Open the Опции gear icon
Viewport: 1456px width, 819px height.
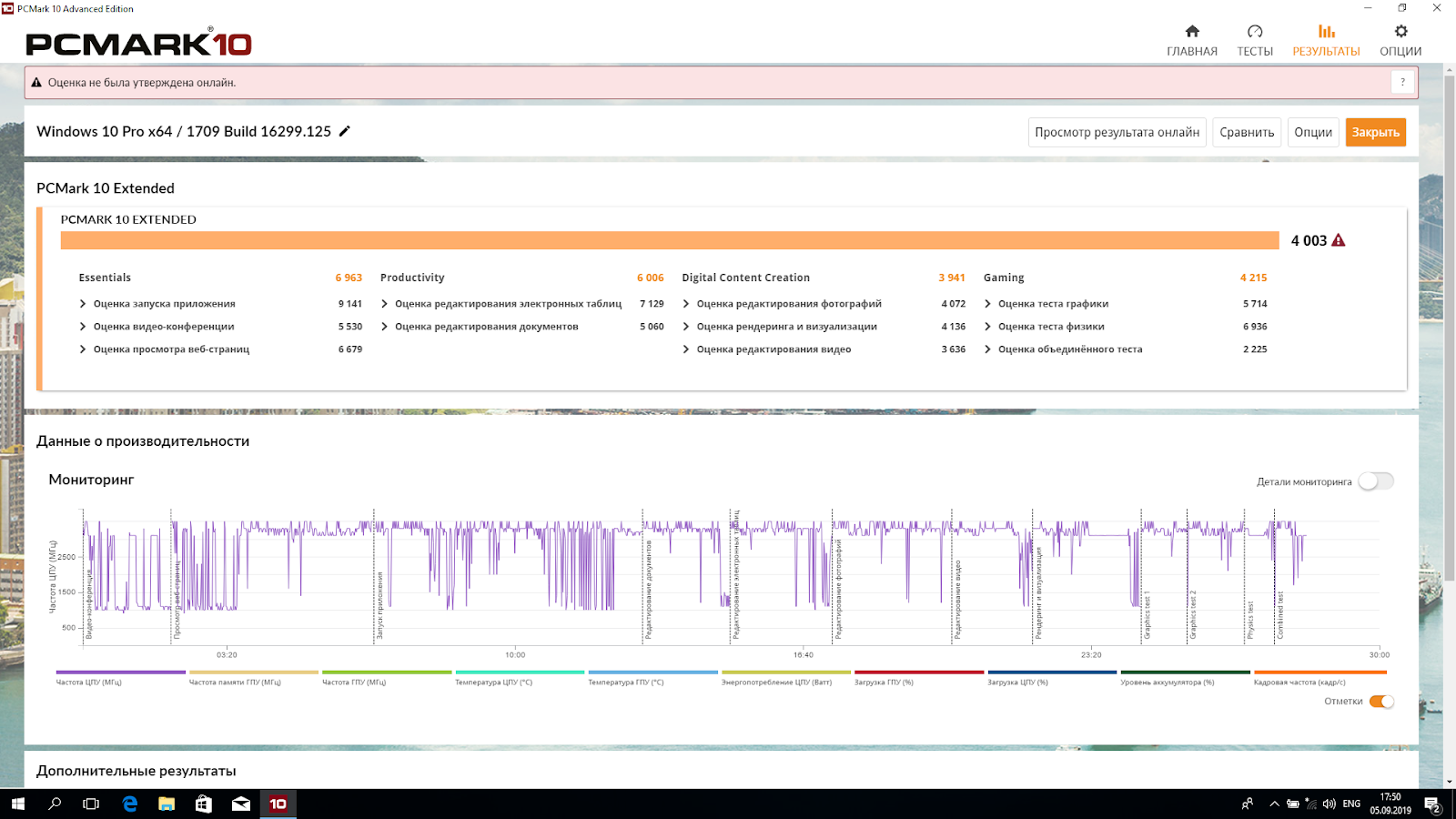click(x=1400, y=31)
